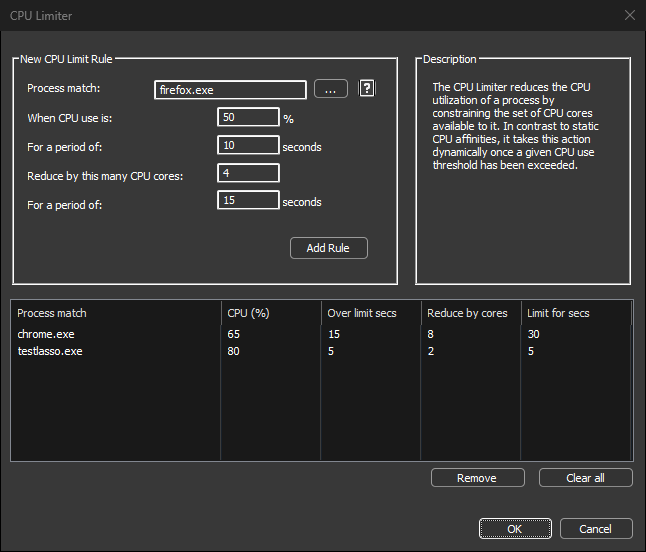The width and height of the screenshot is (646, 552).
Task: Click the CPU value 80 for testlasso.exe
Action: tap(234, 351)
